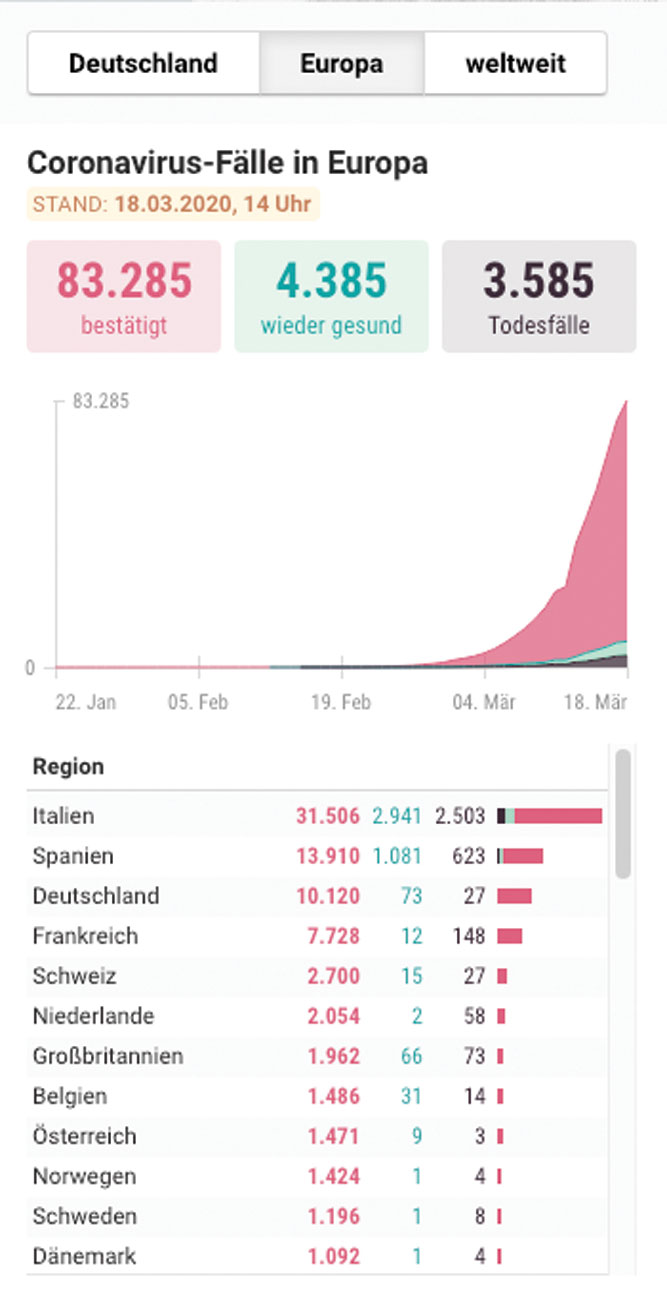Click the Österreich row

coord(317,1136)
